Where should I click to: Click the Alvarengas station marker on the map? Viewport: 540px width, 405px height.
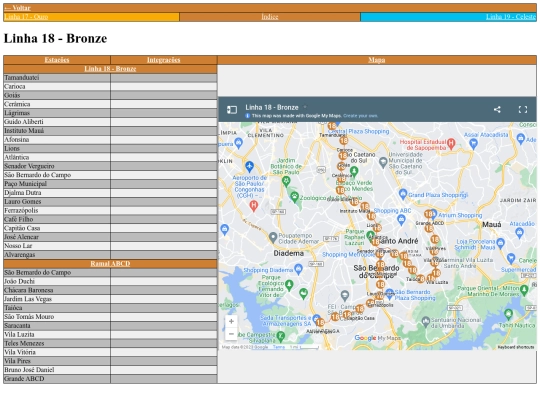point(320,322)
